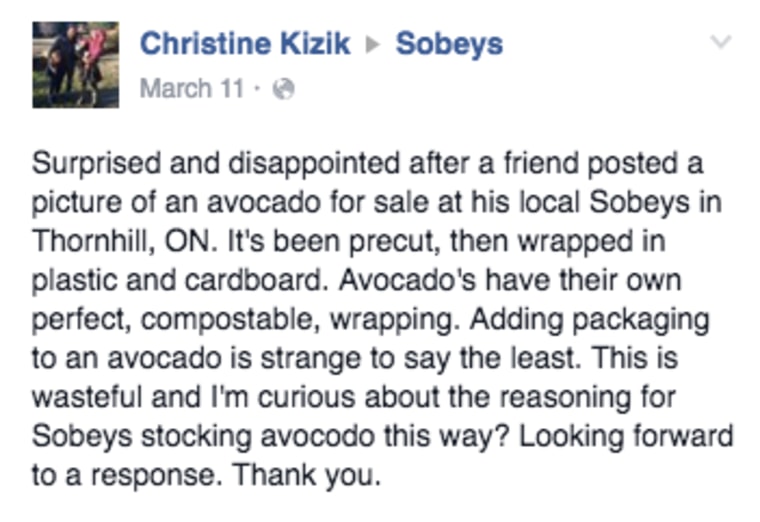Click the word 'disappointed' in the first line
Viewport: 760px width, 522px height.
(314, 165)
